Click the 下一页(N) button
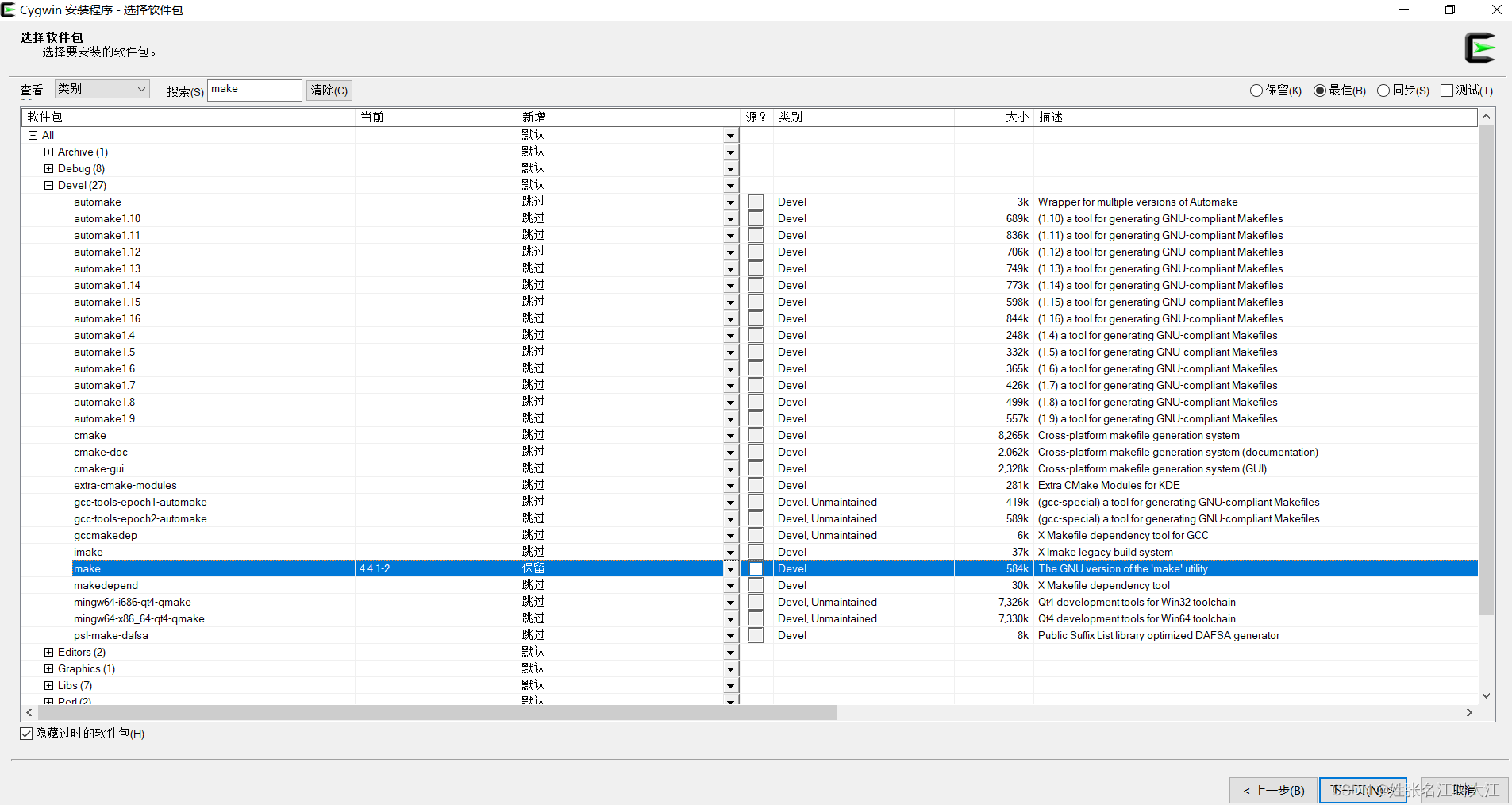 click(1362, 790)
